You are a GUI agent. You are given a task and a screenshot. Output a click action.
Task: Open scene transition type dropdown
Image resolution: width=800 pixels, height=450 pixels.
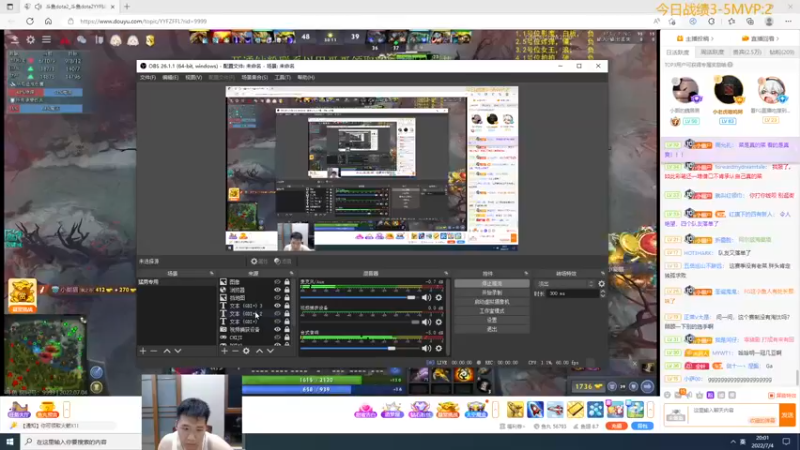coord(565,284)
